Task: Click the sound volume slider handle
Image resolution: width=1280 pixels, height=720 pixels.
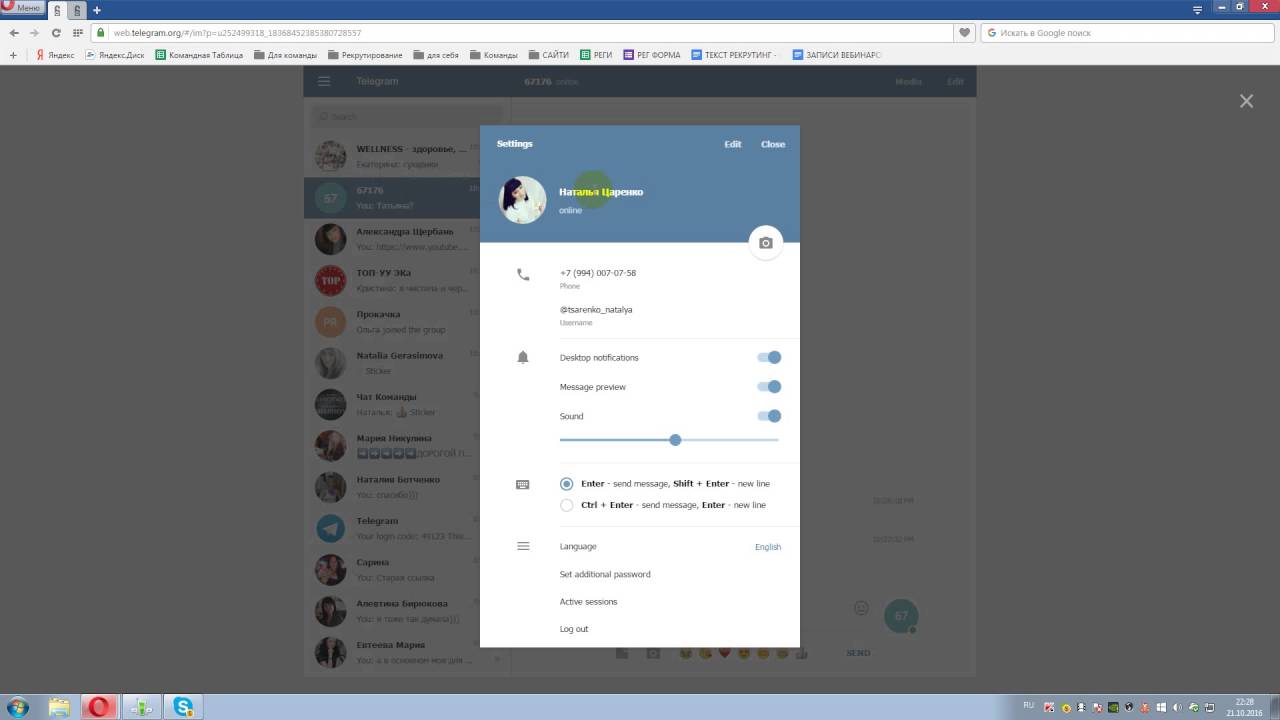Action: click(675, 440)
